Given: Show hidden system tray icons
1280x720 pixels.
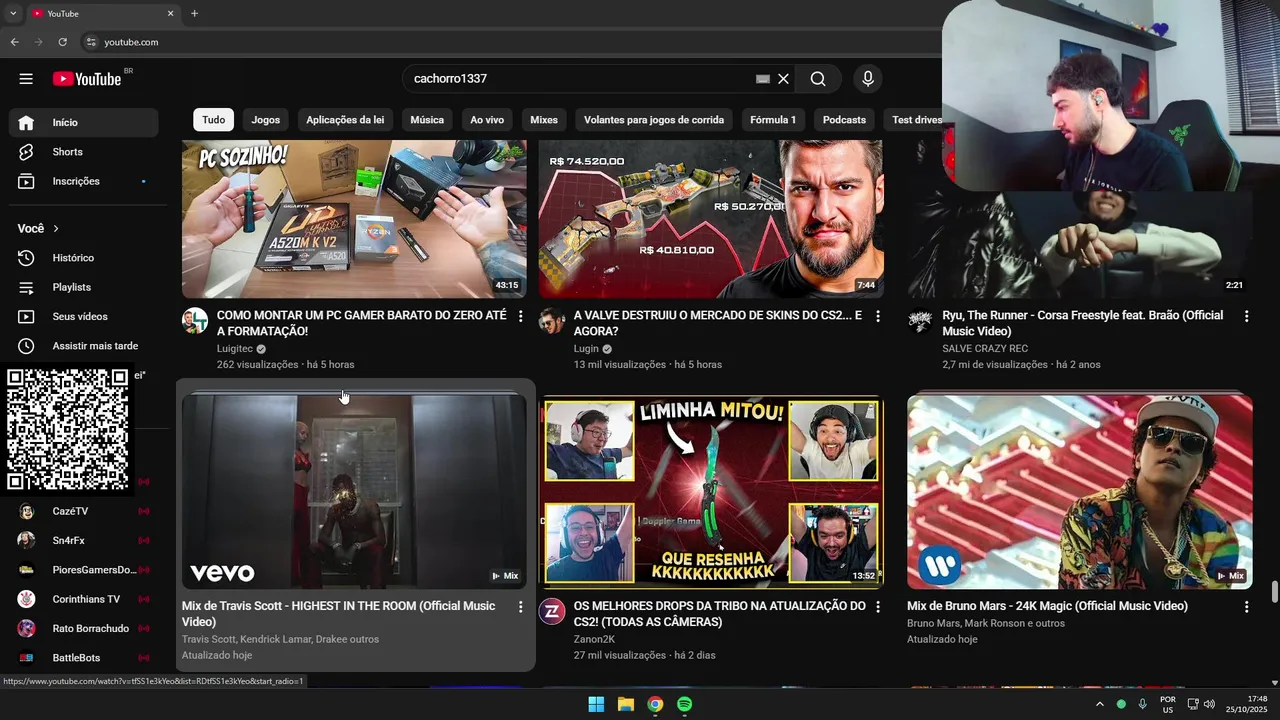Looking at the screenshot, I should pyautogui.click(x=1100, y=704).
